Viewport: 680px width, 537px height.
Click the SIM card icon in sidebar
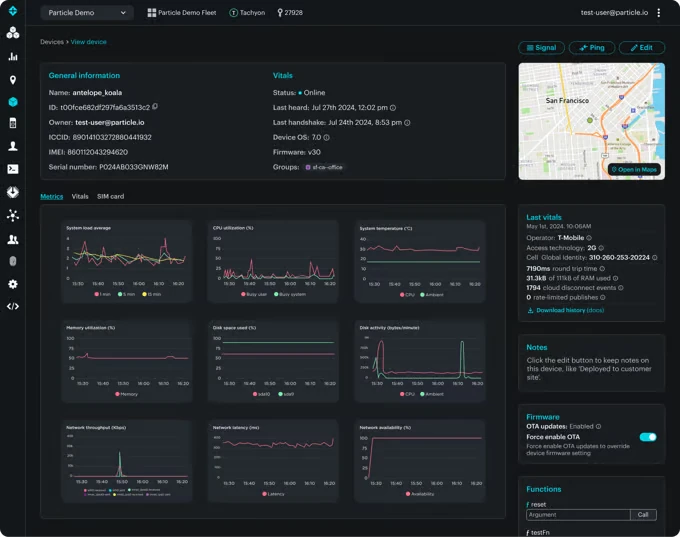coord(13,124)
